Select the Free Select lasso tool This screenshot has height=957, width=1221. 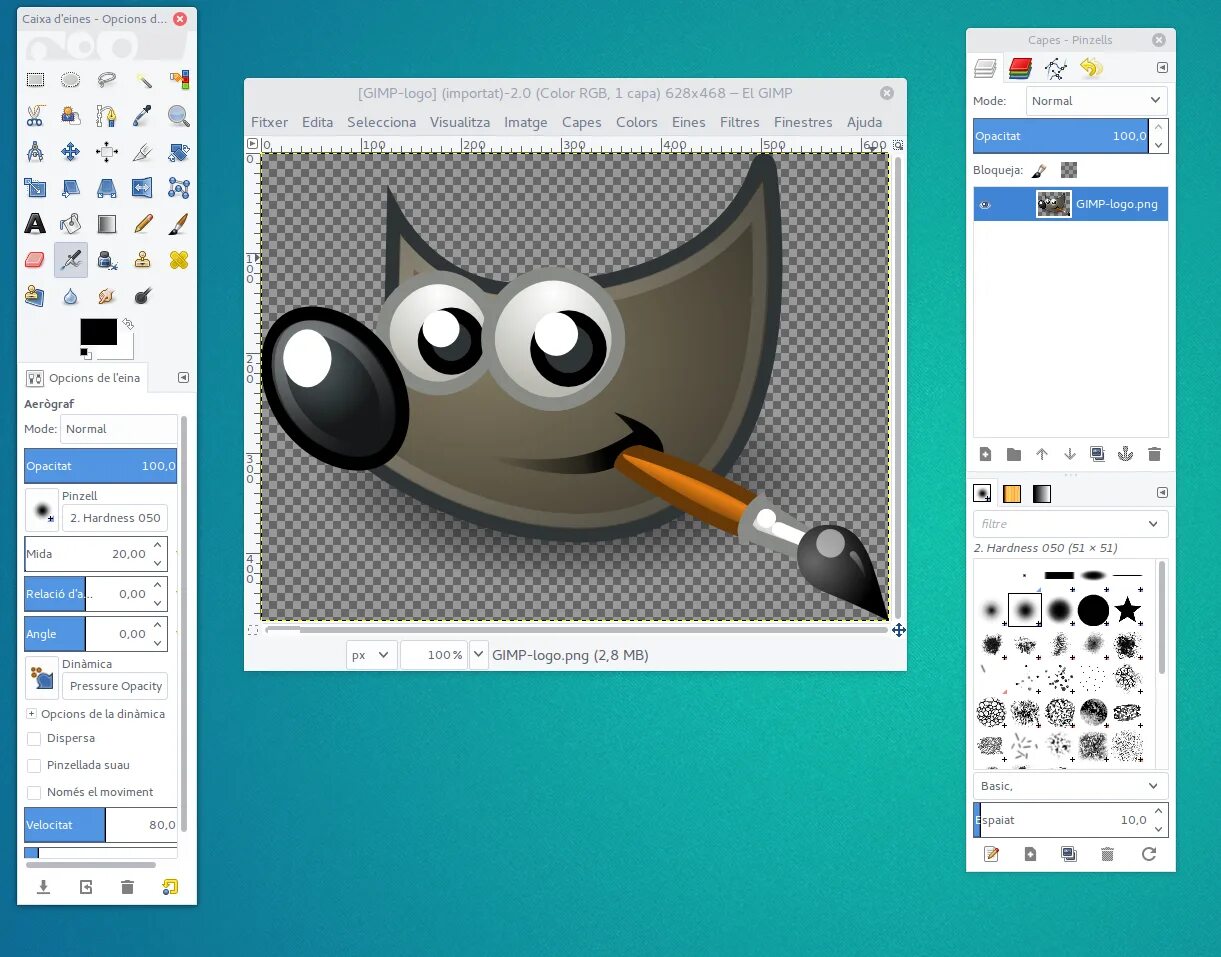click(107, 80)
